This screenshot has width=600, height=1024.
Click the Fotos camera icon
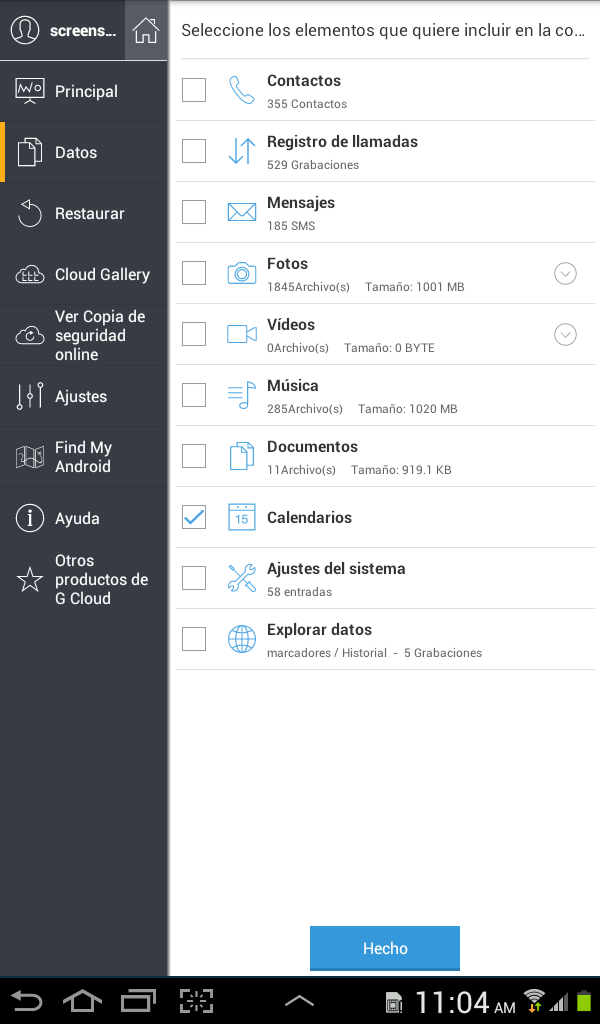pyautogui.click(x=242, y=273)
